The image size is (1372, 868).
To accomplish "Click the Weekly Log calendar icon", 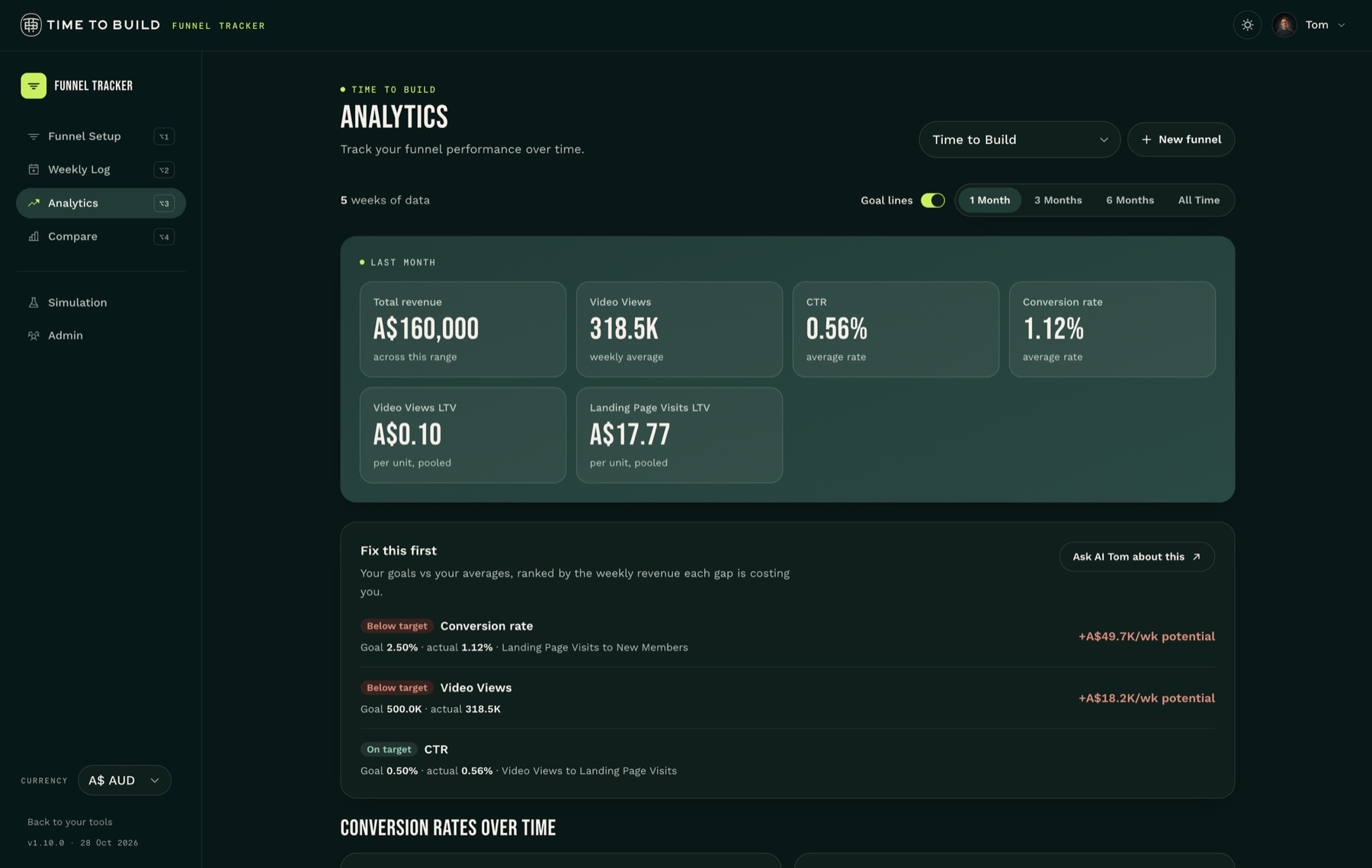I will click(x=34, y=169).
